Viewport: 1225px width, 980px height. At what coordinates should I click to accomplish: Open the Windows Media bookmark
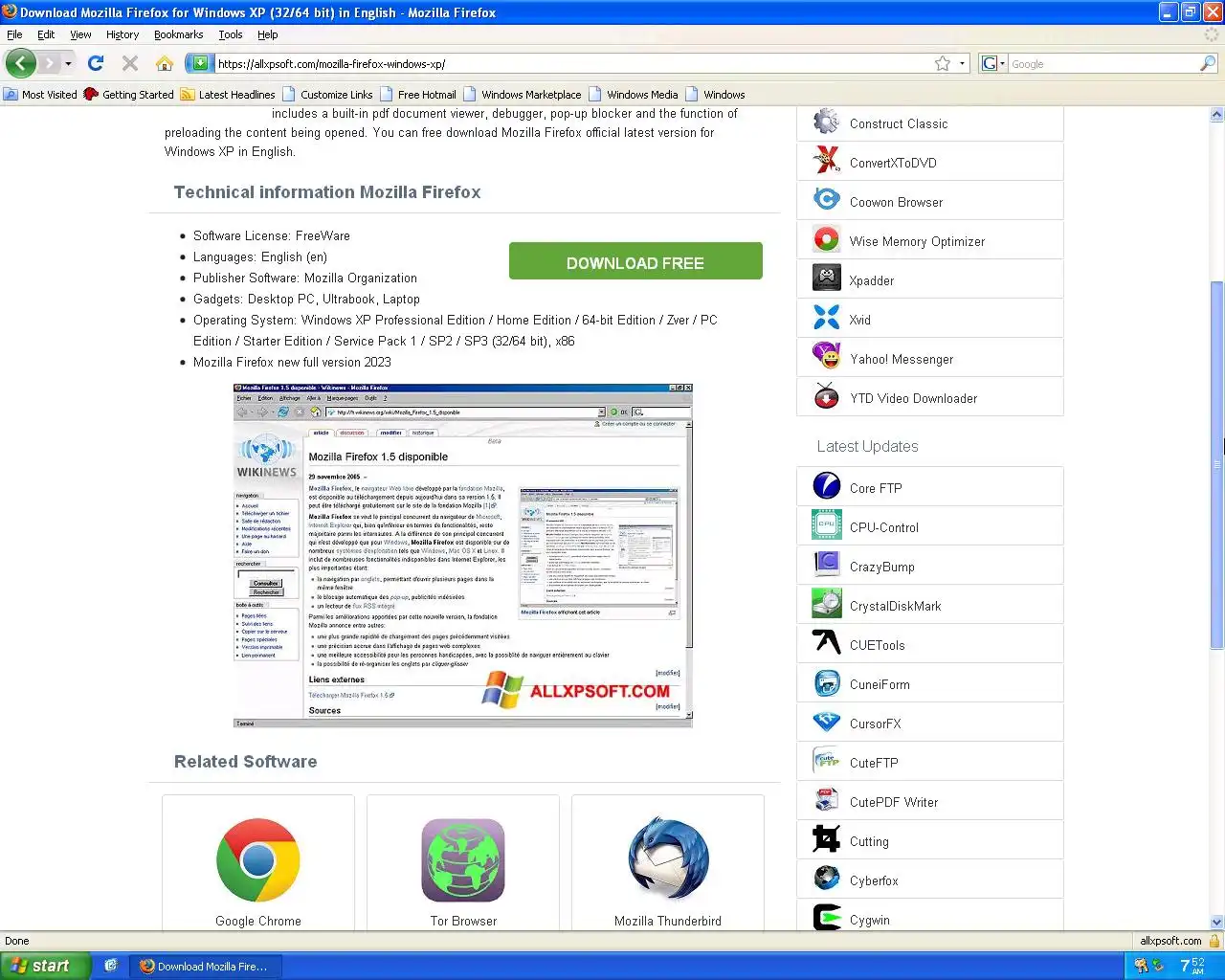[x=634, y=95]
